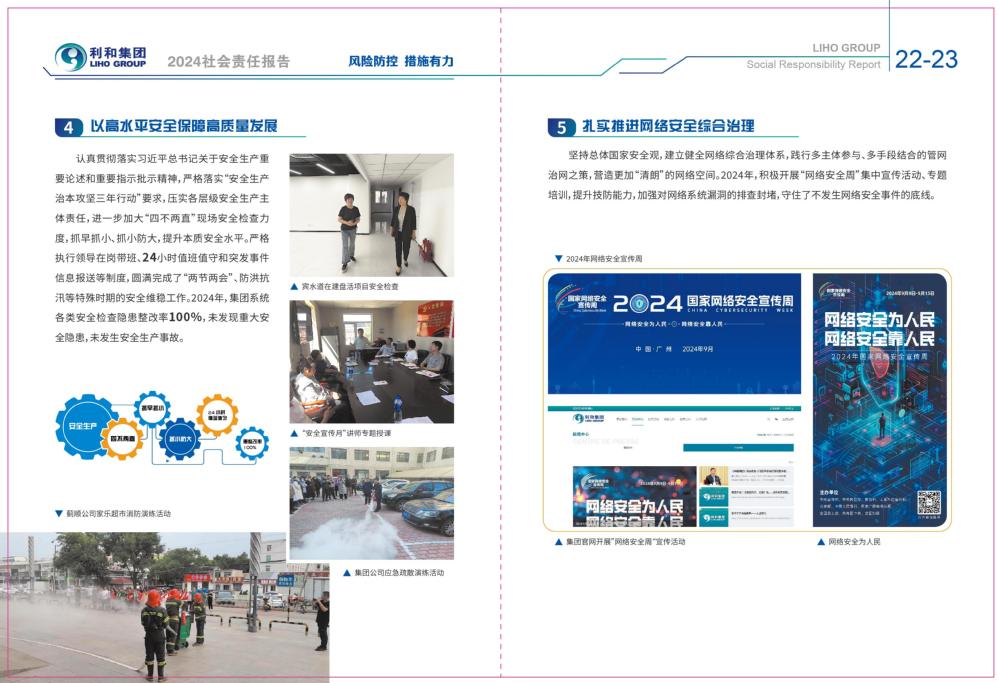Open the 安全宣传月 lecture meeting photo
The height and width of the screenshot is (683, 999).
click(x=371, y=361)
